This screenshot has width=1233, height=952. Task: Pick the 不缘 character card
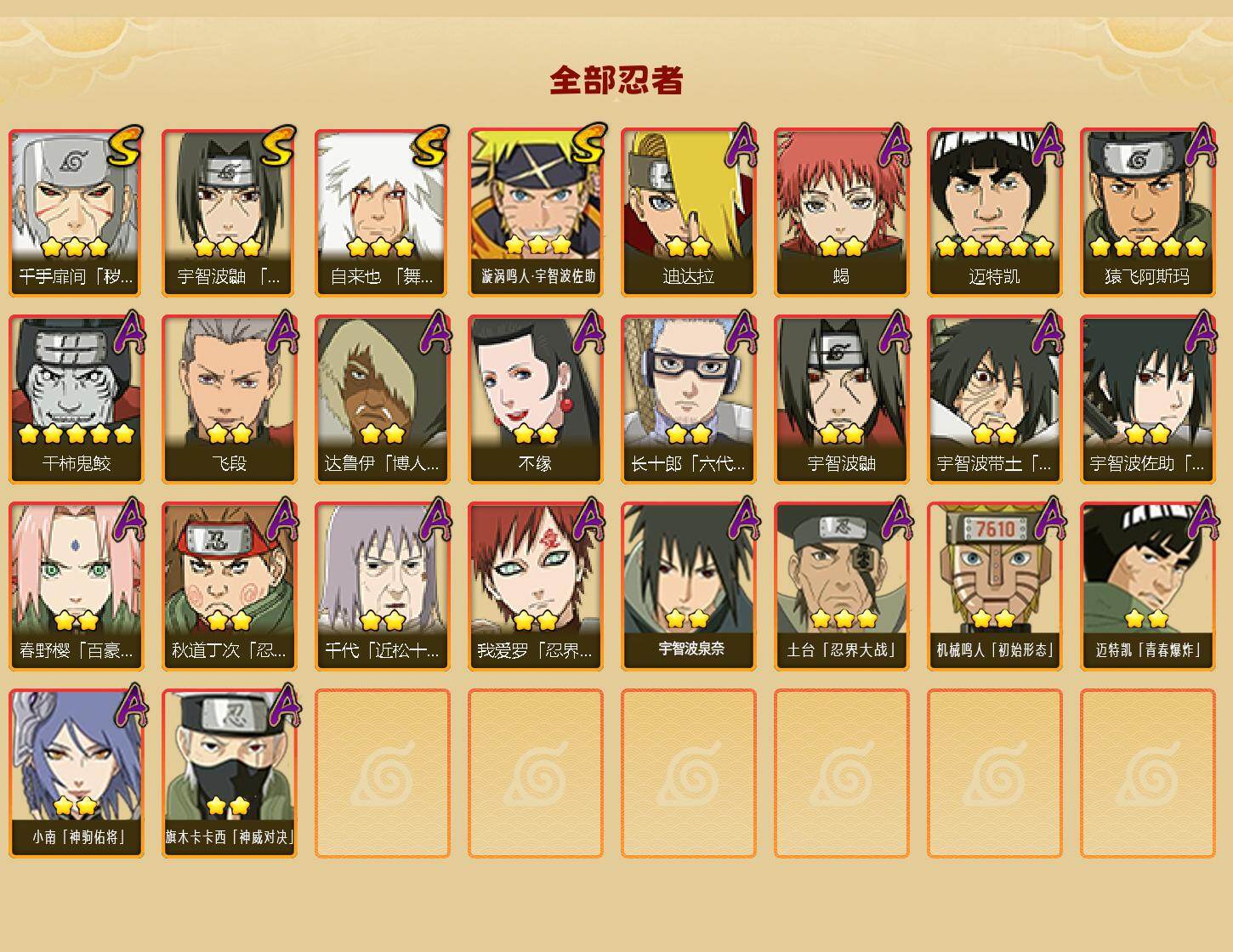pos(536,399)
